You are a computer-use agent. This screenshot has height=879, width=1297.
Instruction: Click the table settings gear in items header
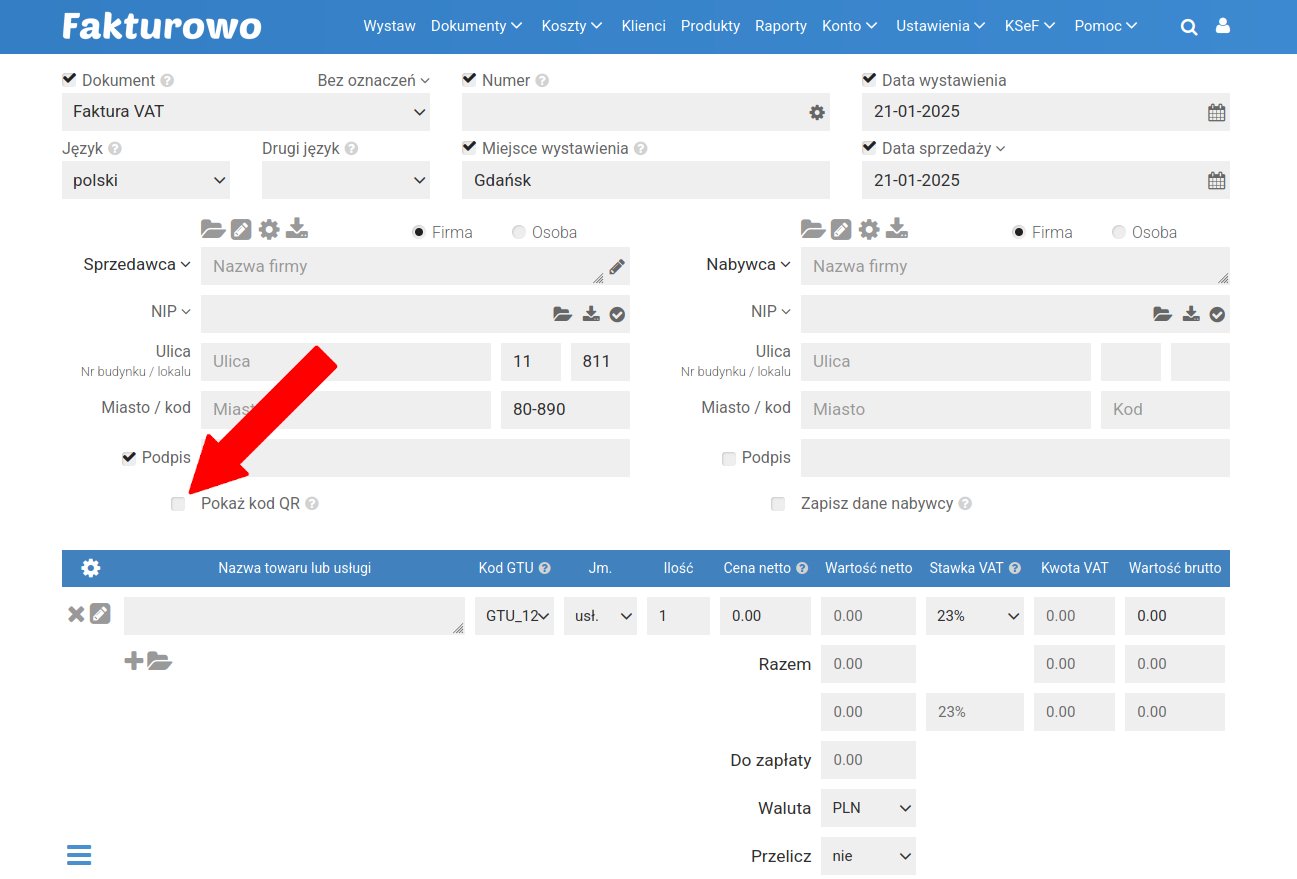pyautogui.click(x=91, y=568)
